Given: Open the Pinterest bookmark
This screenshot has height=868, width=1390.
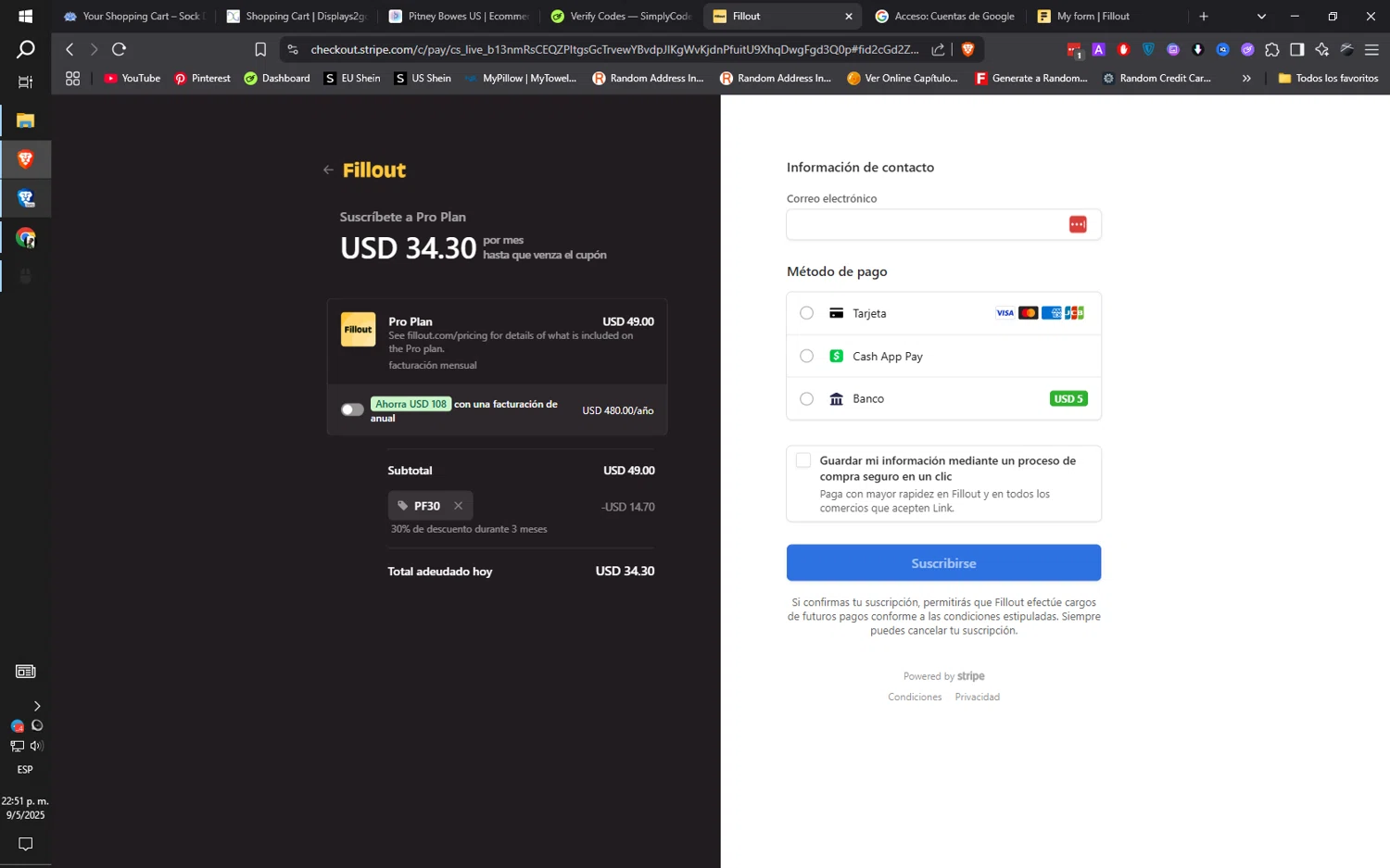Looking at the screenshot, I should click(x=202, y=78).
